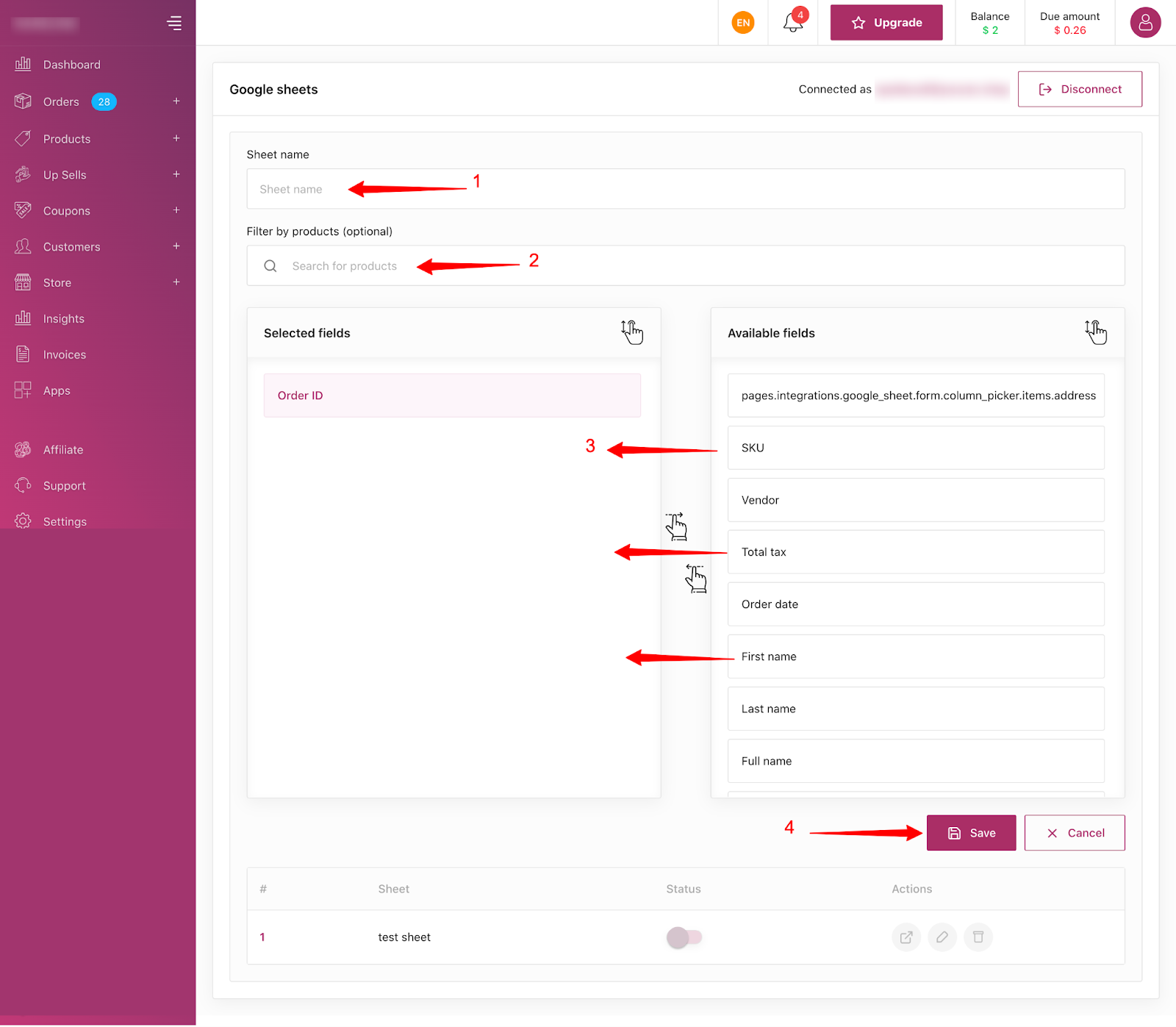This screenshot has height=1027, width=1176.
Task: Select the Order date available field
Action: coord(916,604)
